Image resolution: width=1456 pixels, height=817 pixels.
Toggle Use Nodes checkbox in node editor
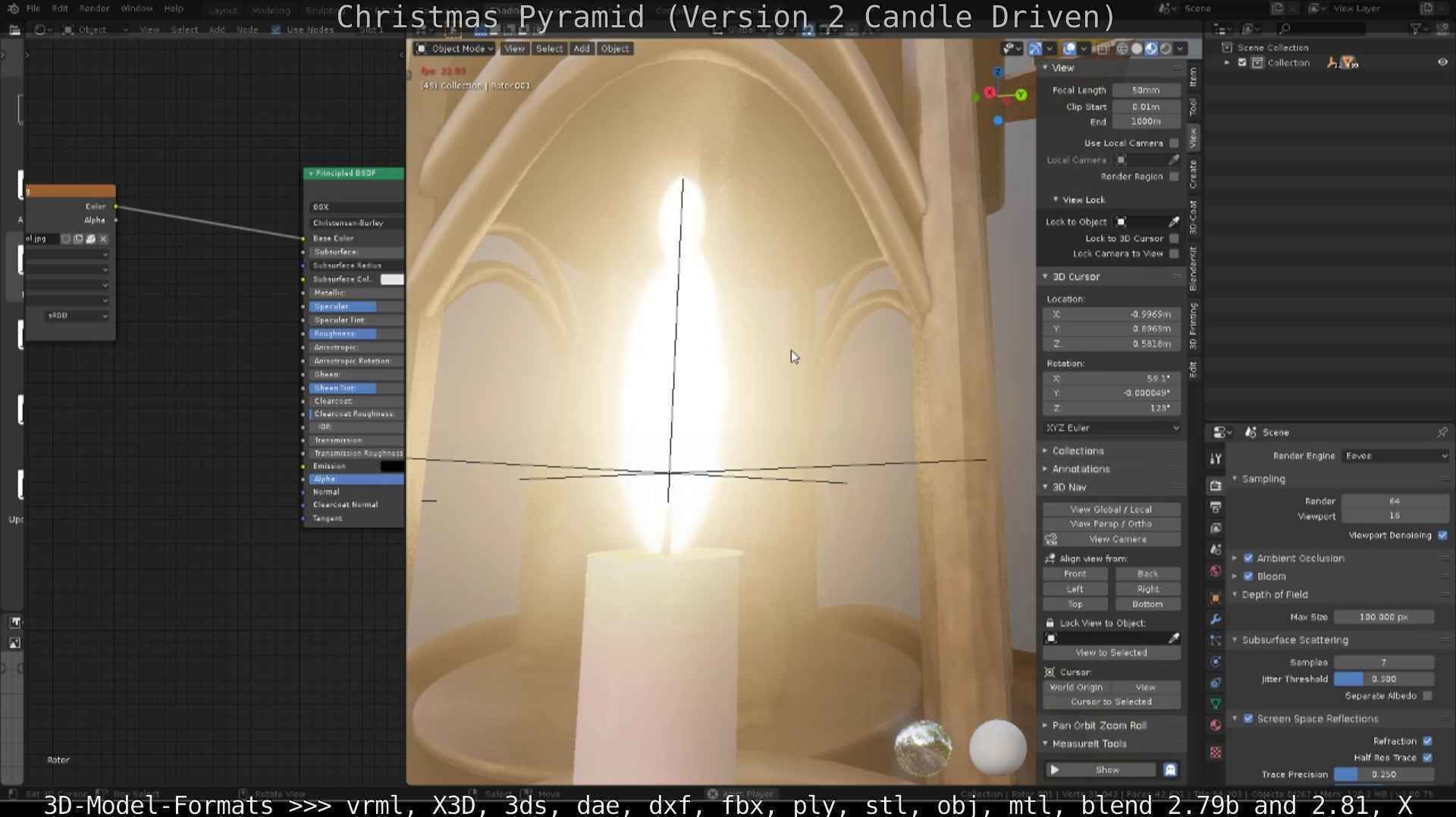point(275,30)
